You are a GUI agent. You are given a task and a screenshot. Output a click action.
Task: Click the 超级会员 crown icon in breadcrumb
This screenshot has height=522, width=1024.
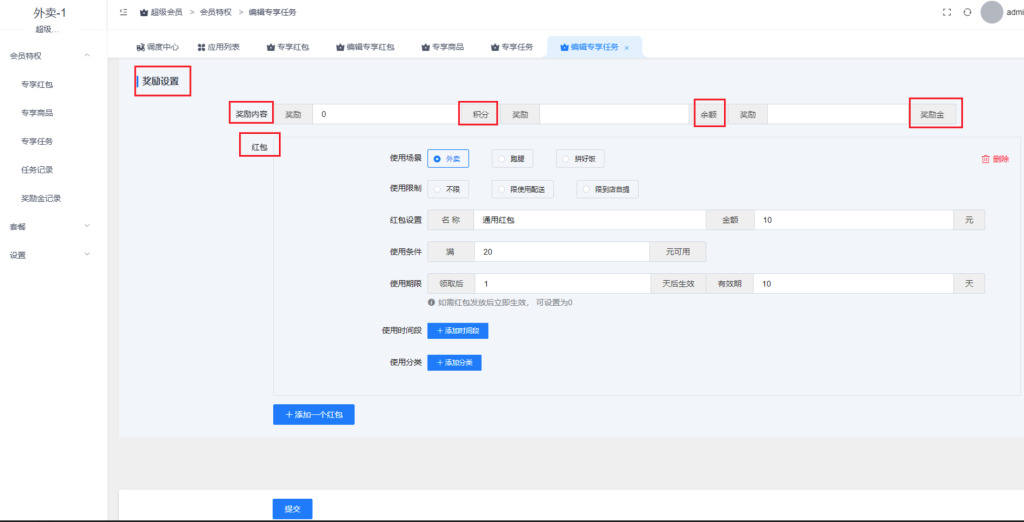tap(144, 12)
